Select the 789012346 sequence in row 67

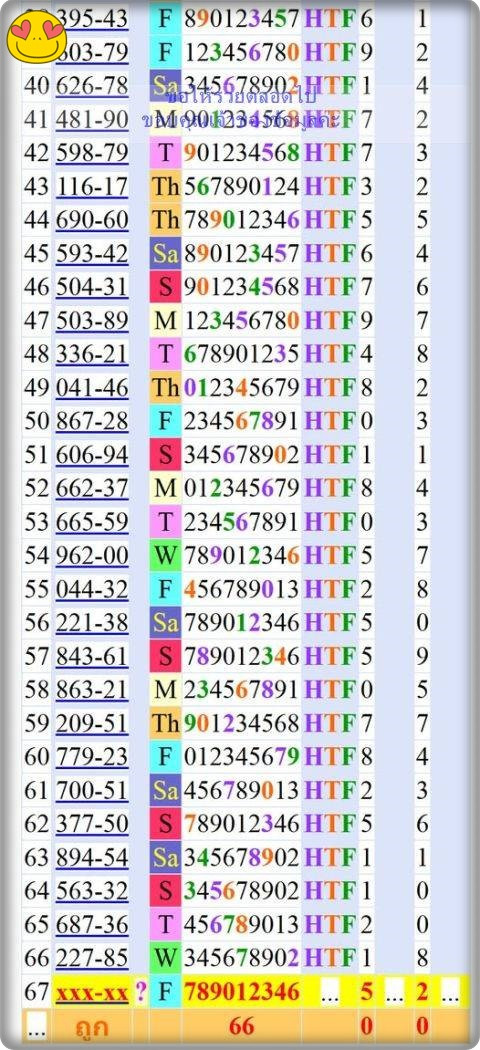[241, 992]
